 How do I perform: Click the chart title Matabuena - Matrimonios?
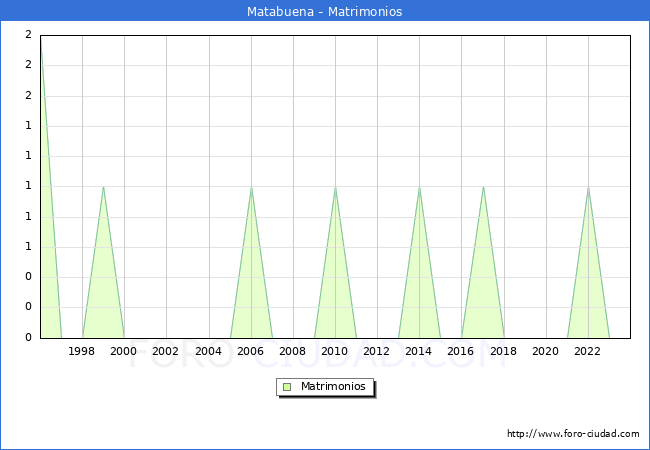(x=324, y=12)
